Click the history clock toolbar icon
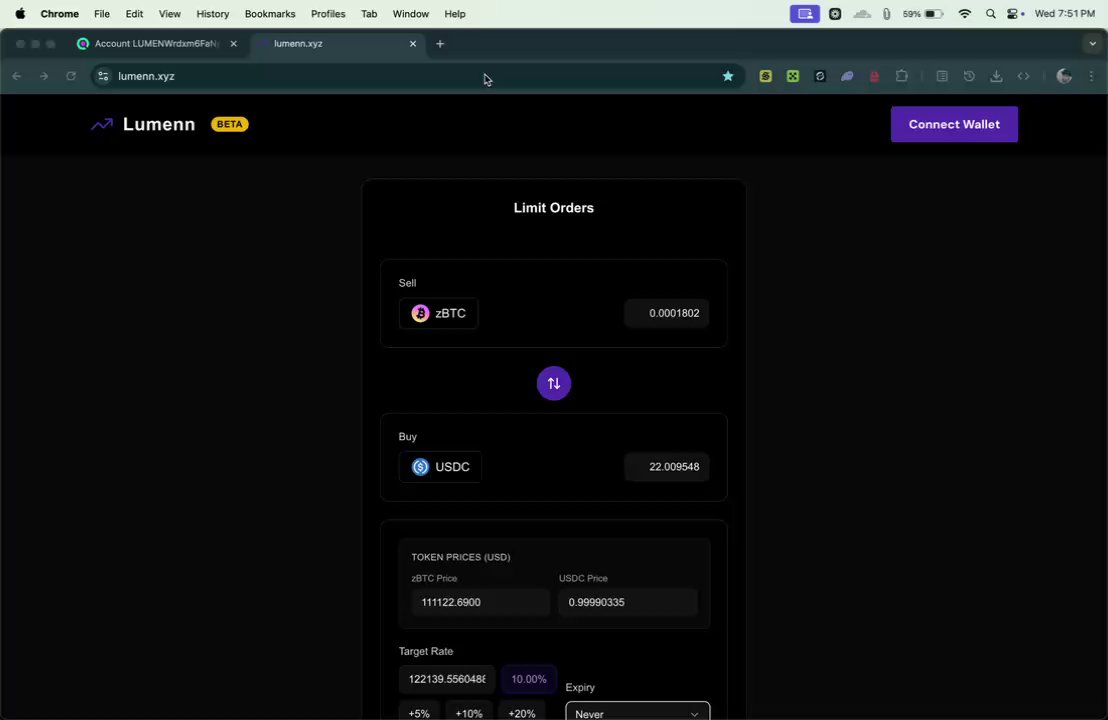Screen dimensions: 1108x720 (969, 76)
